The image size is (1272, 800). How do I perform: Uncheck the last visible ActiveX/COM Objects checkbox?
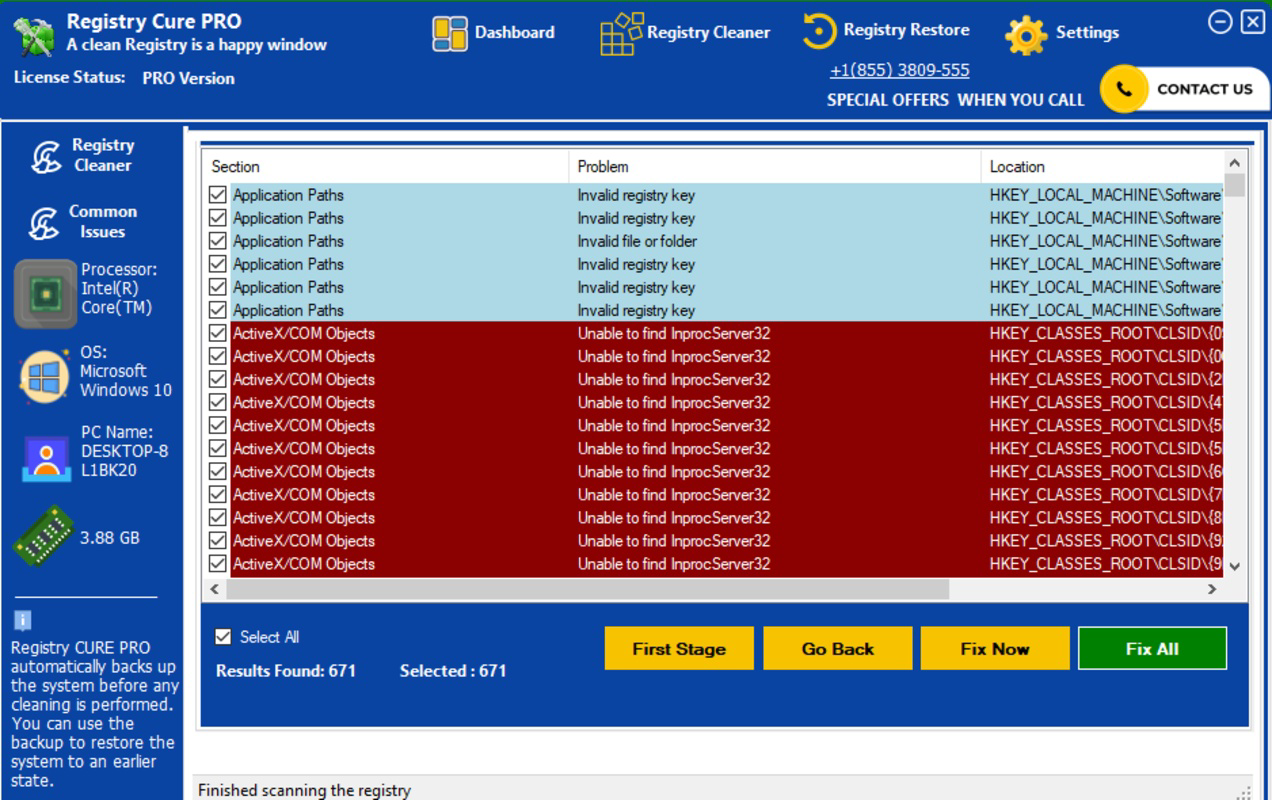218,563
